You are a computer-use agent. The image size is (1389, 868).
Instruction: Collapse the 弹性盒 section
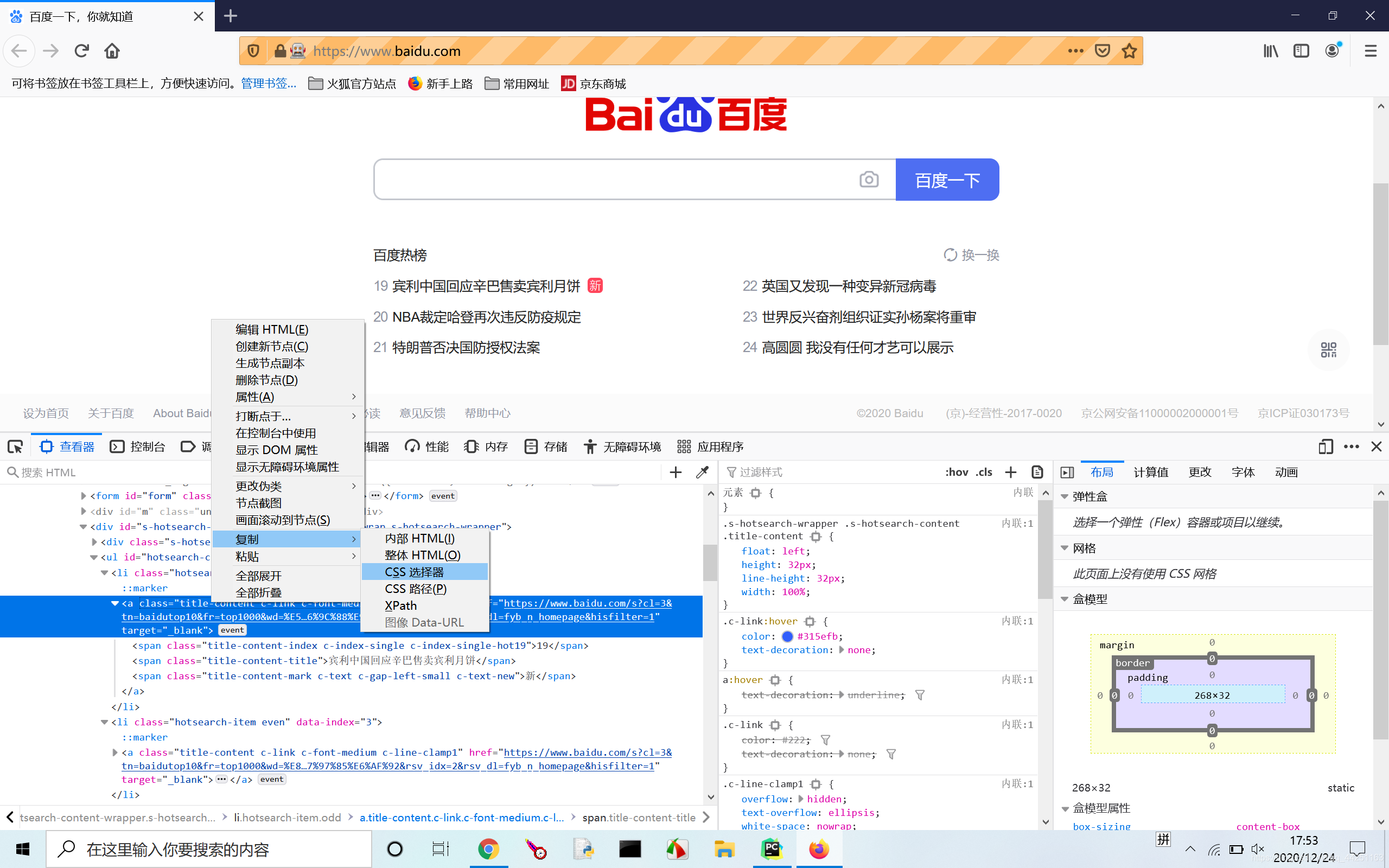(1065, 496)
